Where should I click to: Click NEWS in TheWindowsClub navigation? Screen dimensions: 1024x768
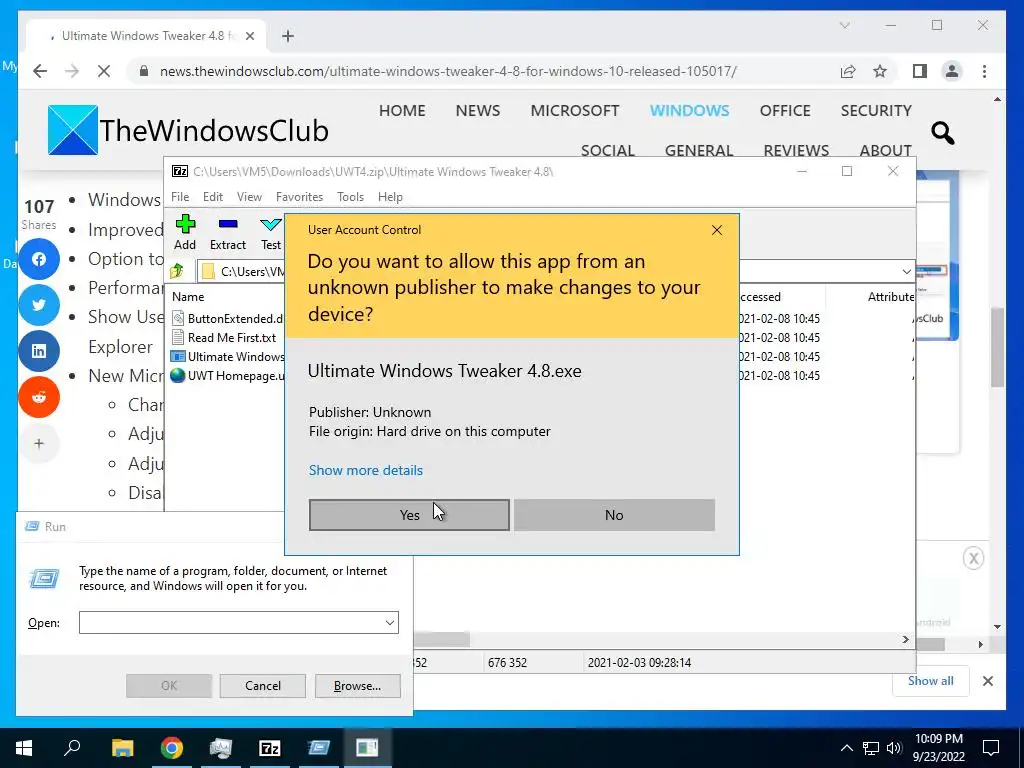pos(477,110)
